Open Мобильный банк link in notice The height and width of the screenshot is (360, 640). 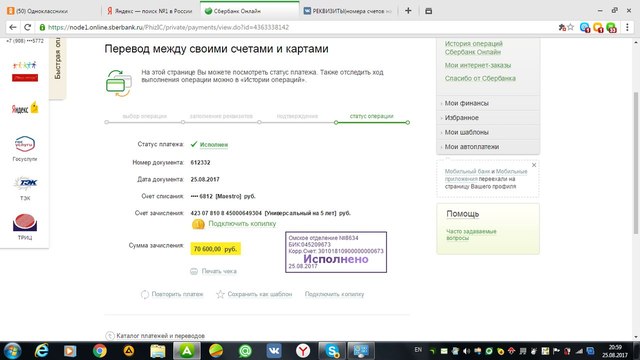[467, 171]
